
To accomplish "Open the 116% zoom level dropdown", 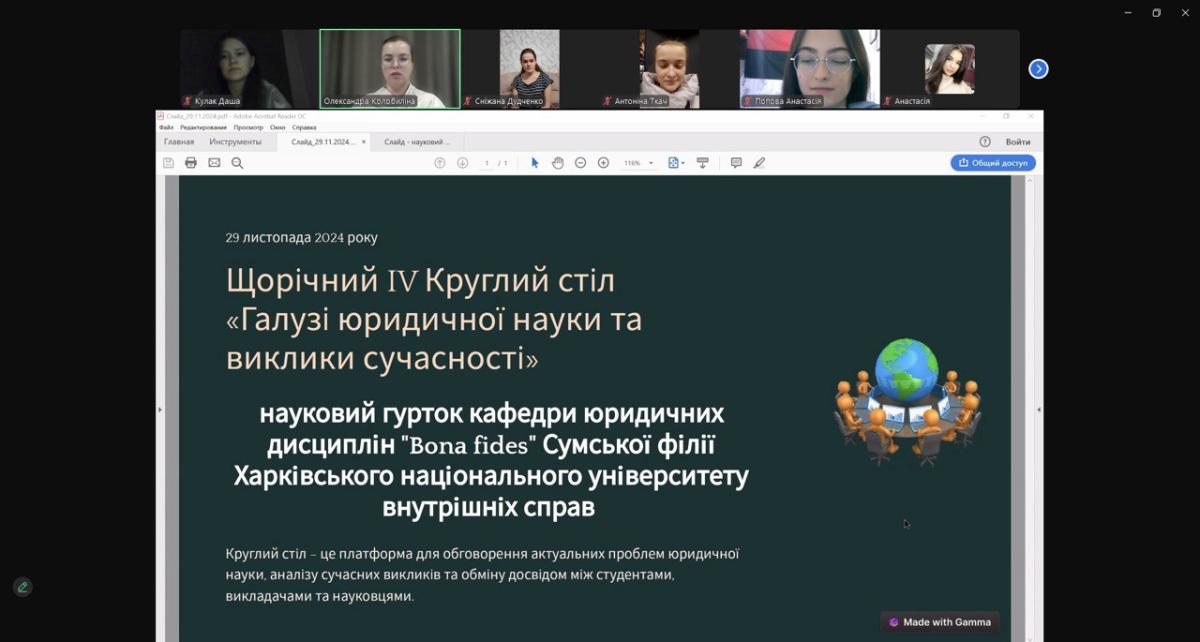I will click(638, 163).
